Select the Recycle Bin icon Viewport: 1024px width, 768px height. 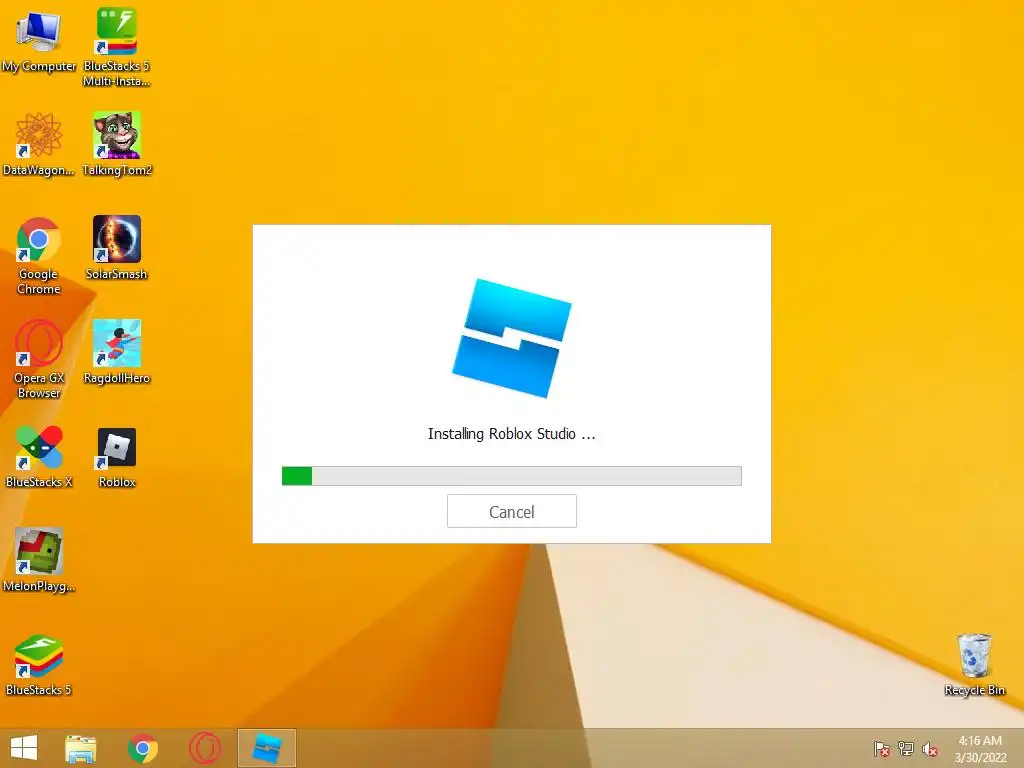tap(974, 664)
